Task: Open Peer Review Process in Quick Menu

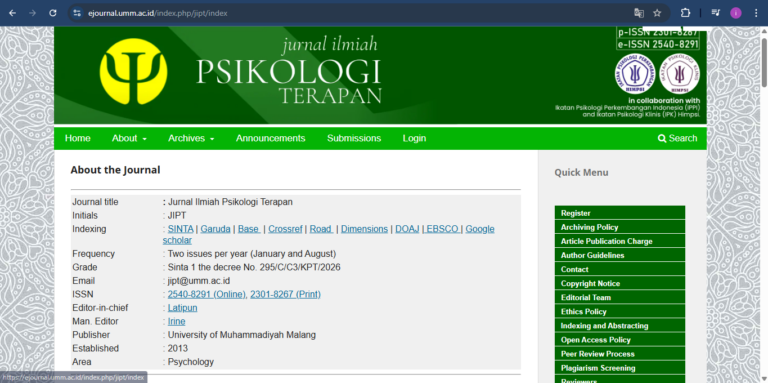Action: click(x=620, y=354)
